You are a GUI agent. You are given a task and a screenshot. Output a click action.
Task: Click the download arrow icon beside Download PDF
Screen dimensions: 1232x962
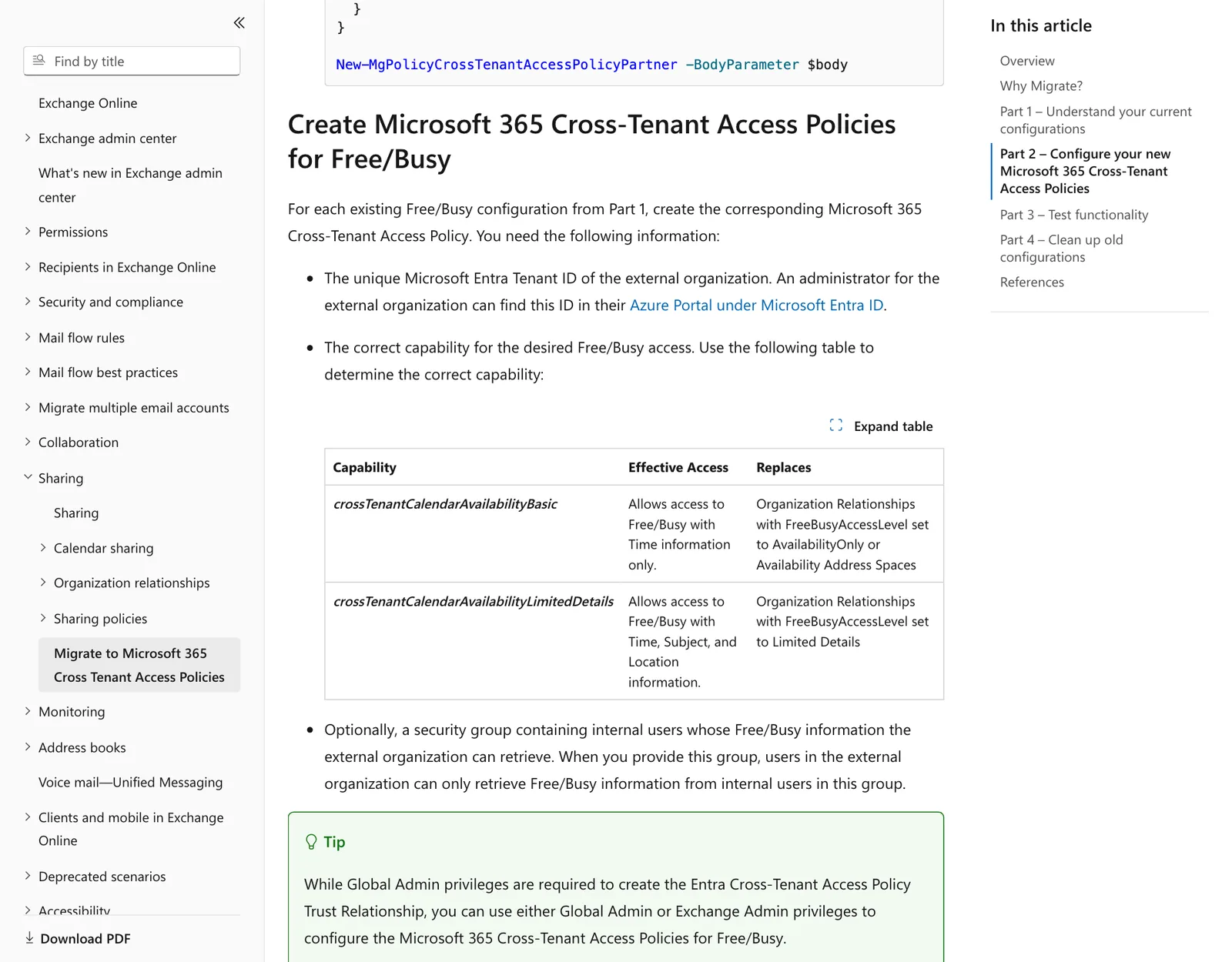click(x=29, y=937)
